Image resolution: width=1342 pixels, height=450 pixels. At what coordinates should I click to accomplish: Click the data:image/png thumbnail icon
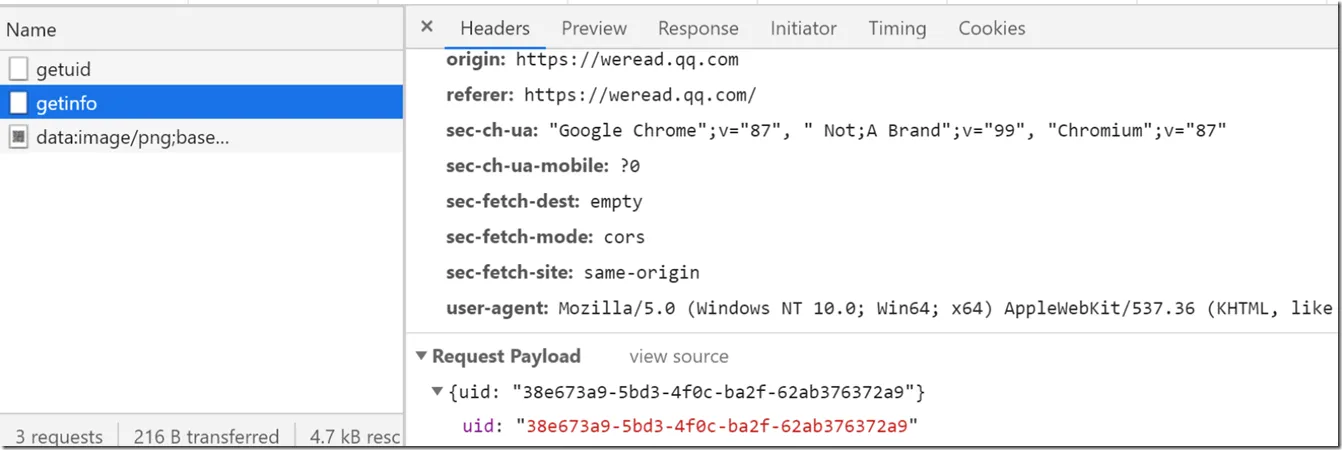[18, 137]
